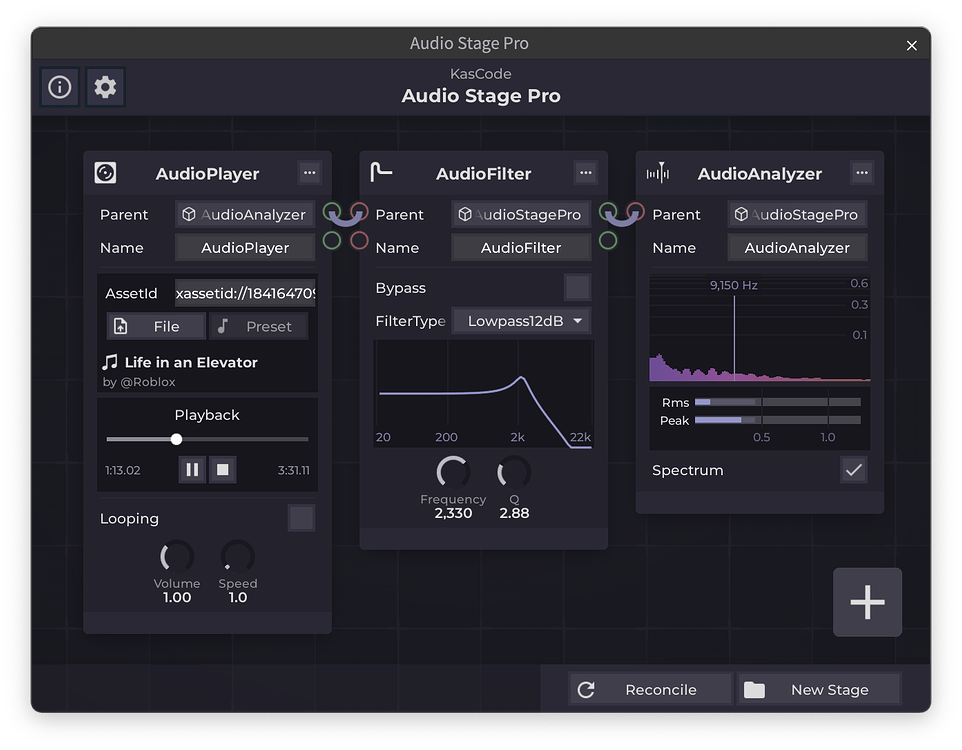Click the lowpass curve icon on AudioFilter header
The image size is (962, 750).
tap(381, 172)
